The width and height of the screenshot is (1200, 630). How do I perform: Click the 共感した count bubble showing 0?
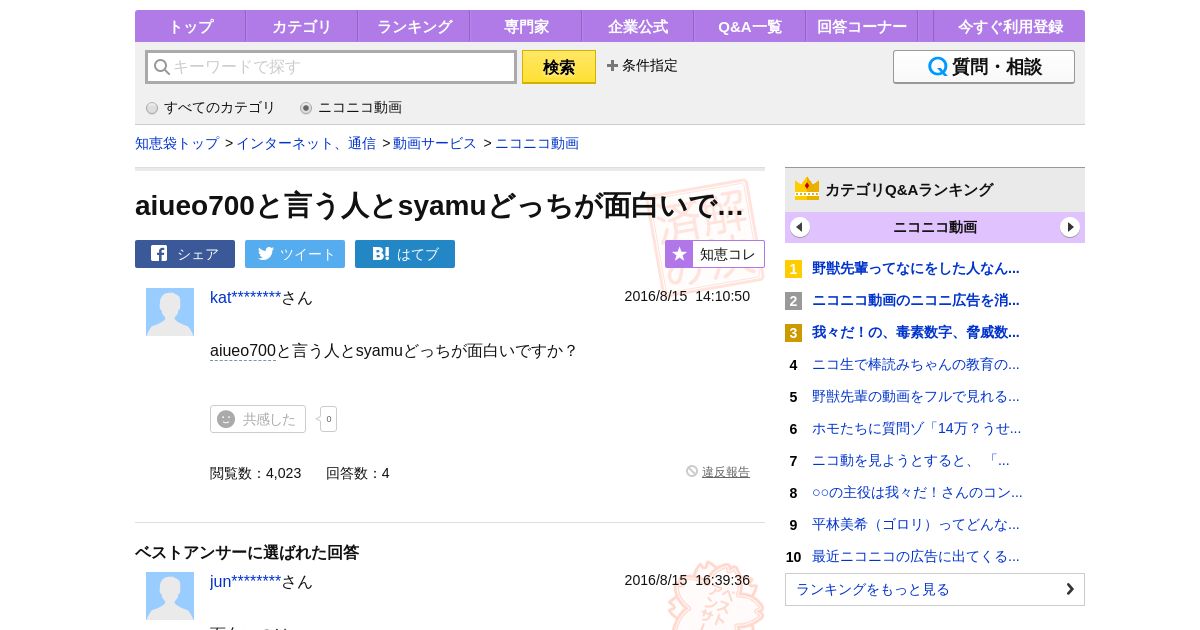[328, 419]
